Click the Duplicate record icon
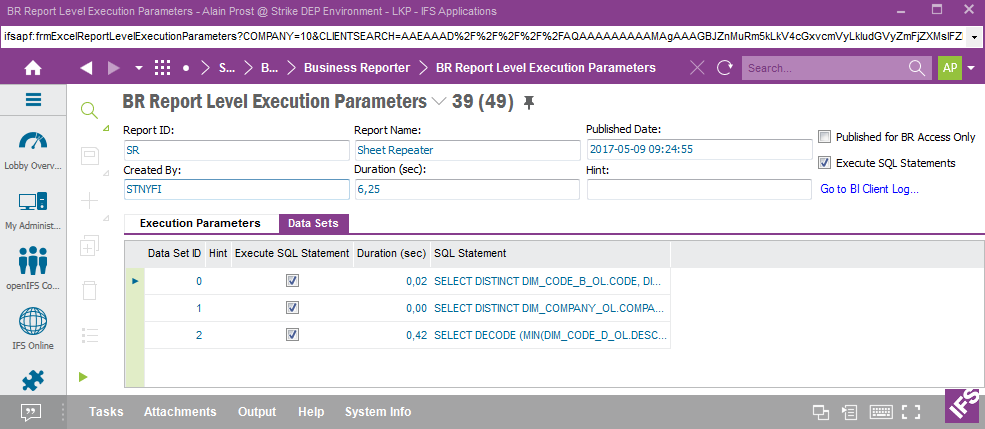Image resolution: width=985 pixels, height=429 pixels. pyautogui.click(x=90, y=246)
